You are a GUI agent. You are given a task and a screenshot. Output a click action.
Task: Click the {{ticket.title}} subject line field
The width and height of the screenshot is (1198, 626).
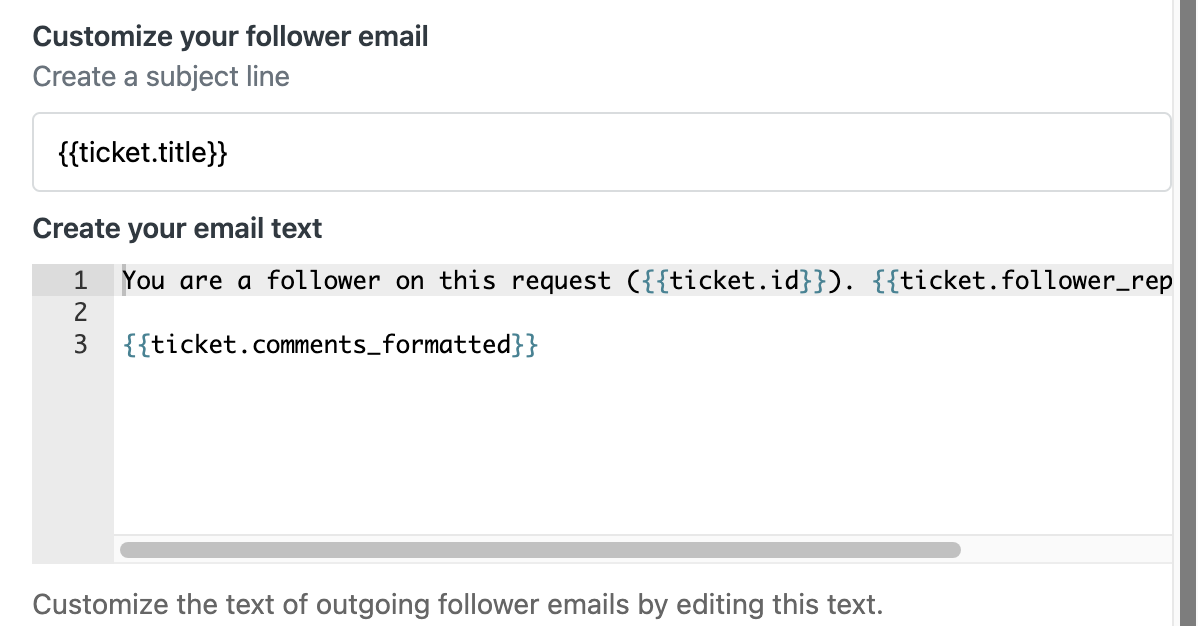pyautogui.click(x=601, y=152)
